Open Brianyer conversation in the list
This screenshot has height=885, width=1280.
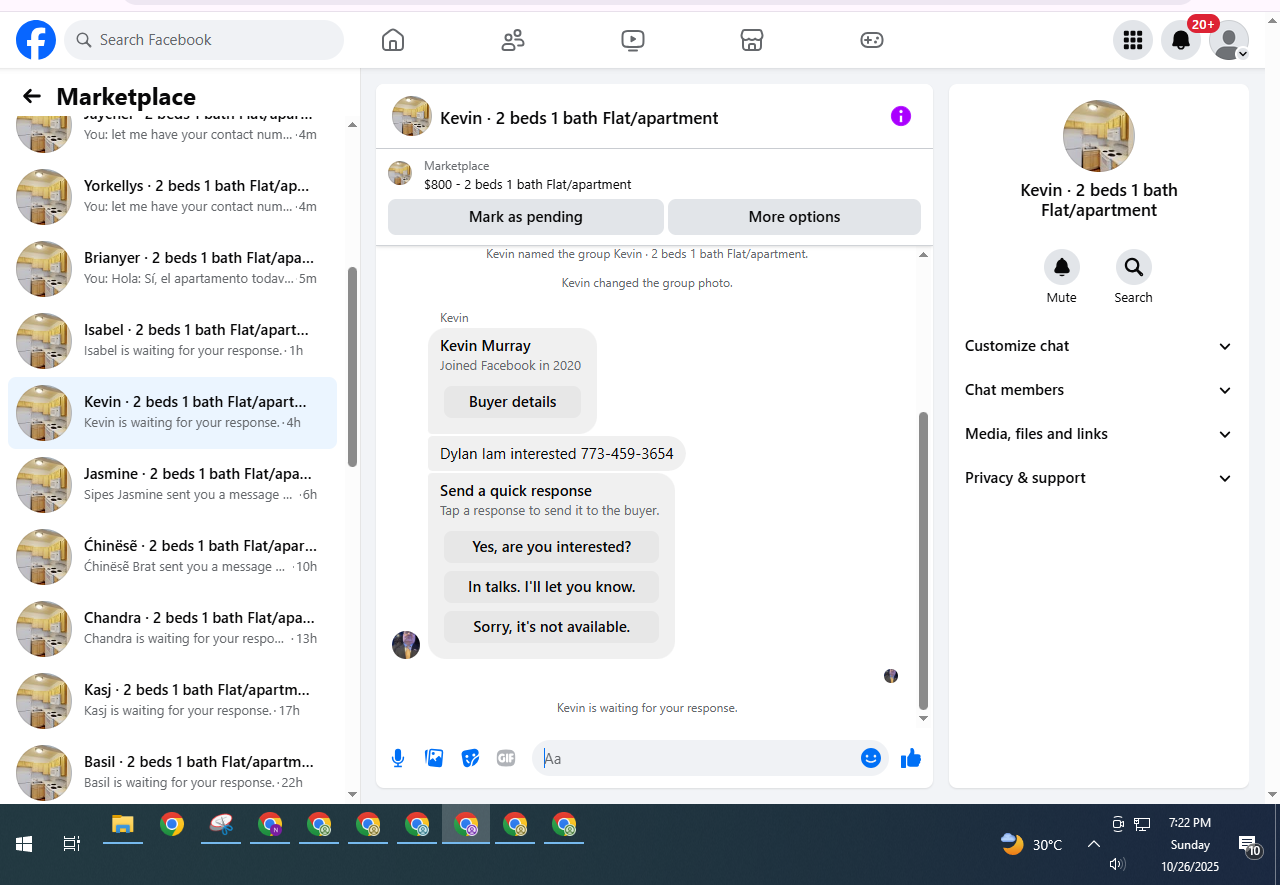[172, 269]
